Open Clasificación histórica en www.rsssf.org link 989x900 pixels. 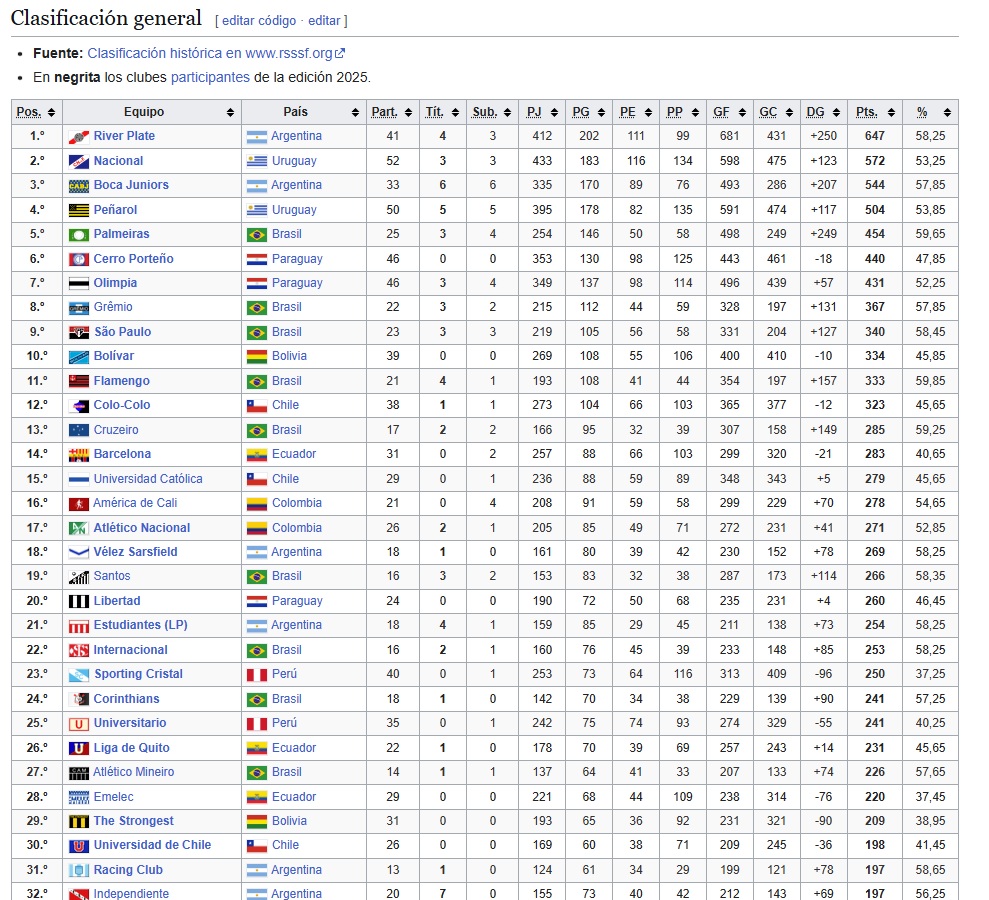pos(216,54)
